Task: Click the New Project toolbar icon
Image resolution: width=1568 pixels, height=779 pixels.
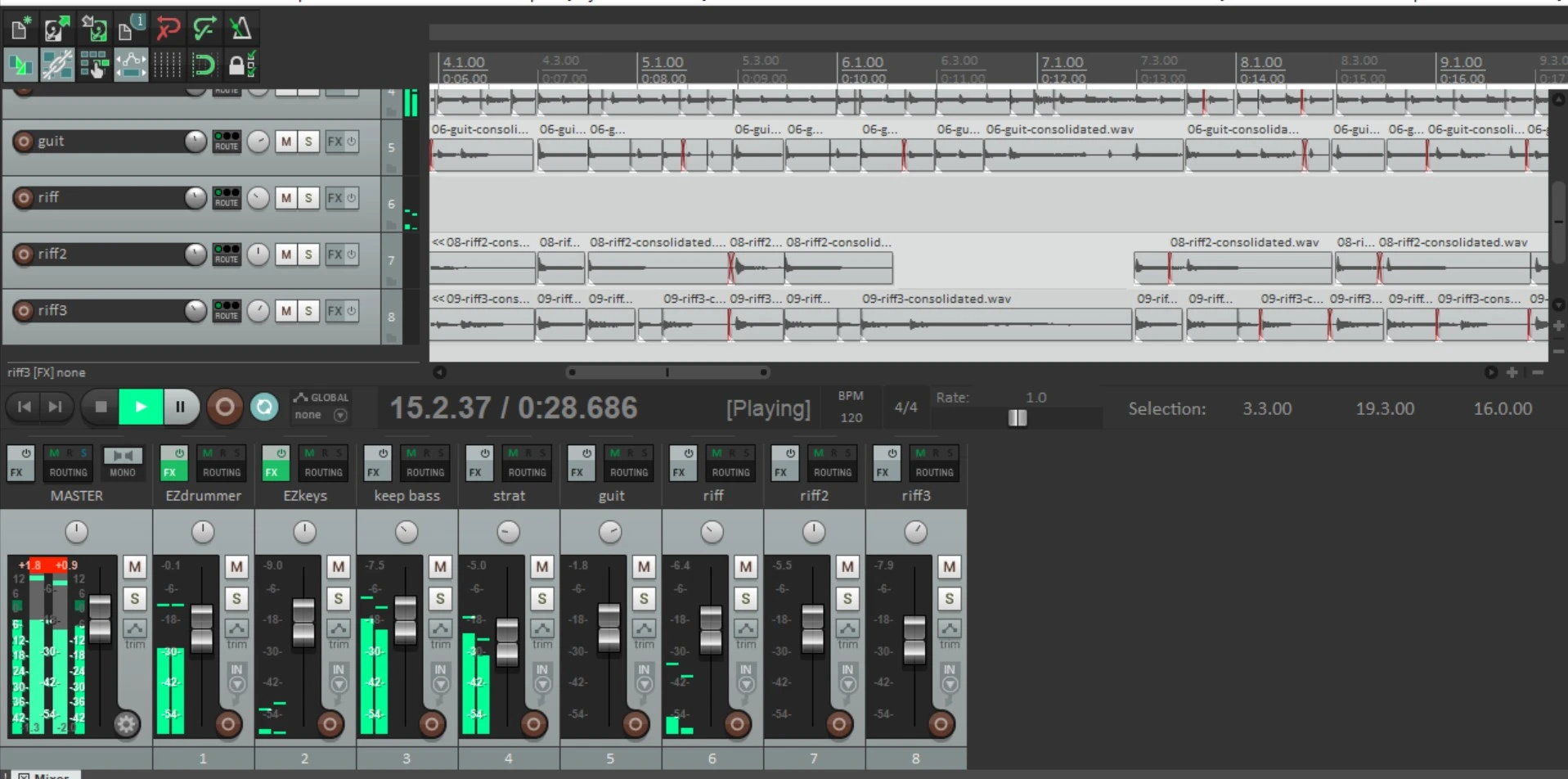Action: (x=20, y=29)
